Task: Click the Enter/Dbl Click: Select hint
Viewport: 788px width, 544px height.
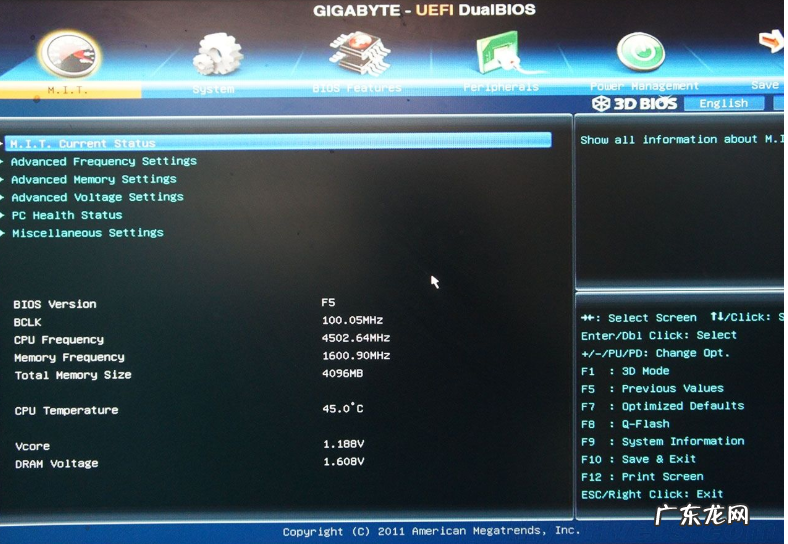Action: point(659,335)
